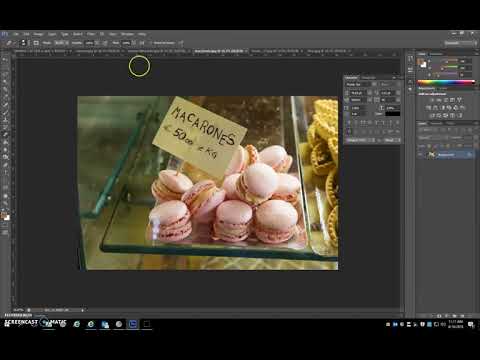Select the Brush tool
Screen dimensions: 480x360
click(x=5, y=112)
